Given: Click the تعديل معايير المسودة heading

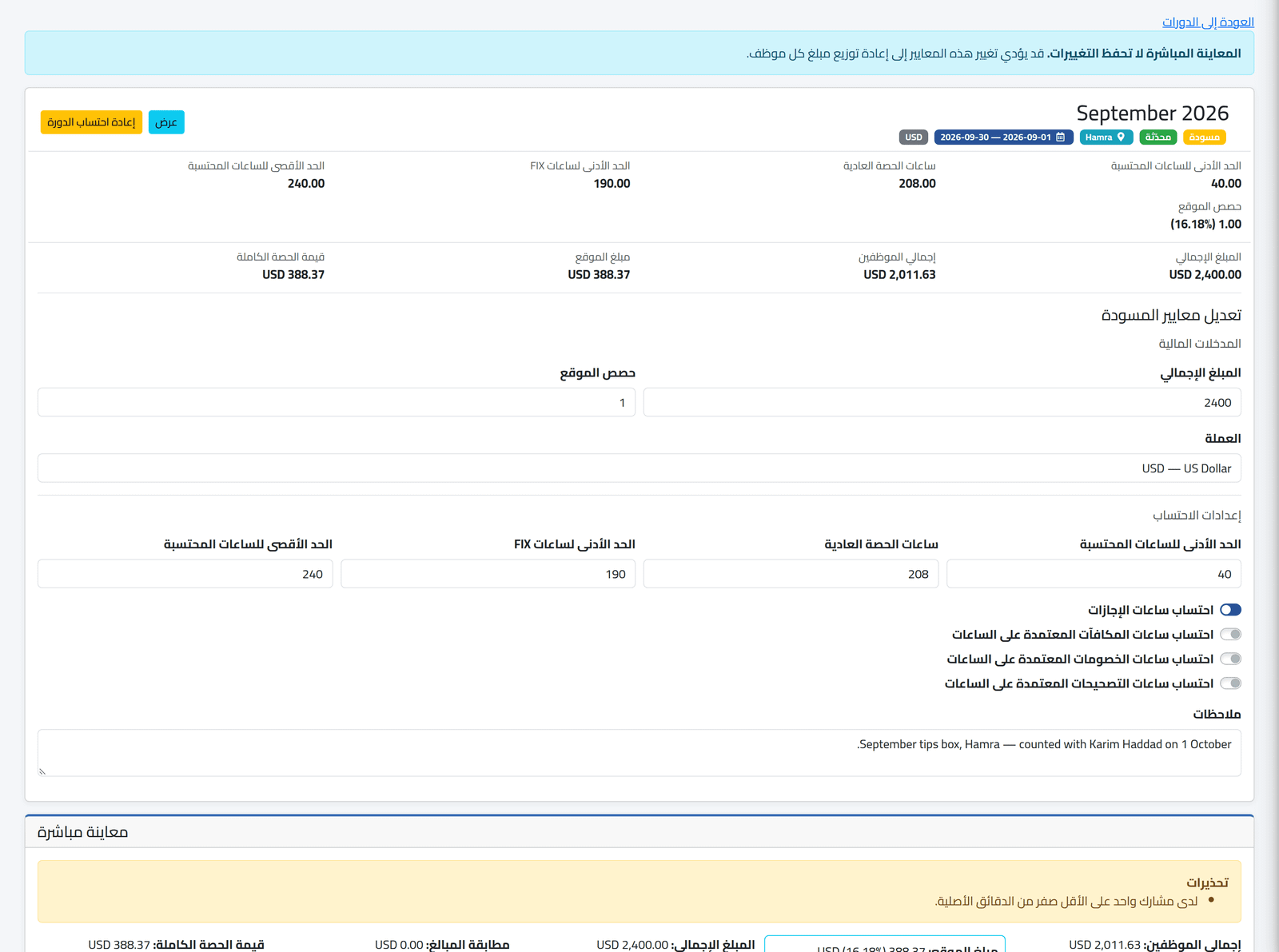Looking at the screenshot, I should 1171,315.
